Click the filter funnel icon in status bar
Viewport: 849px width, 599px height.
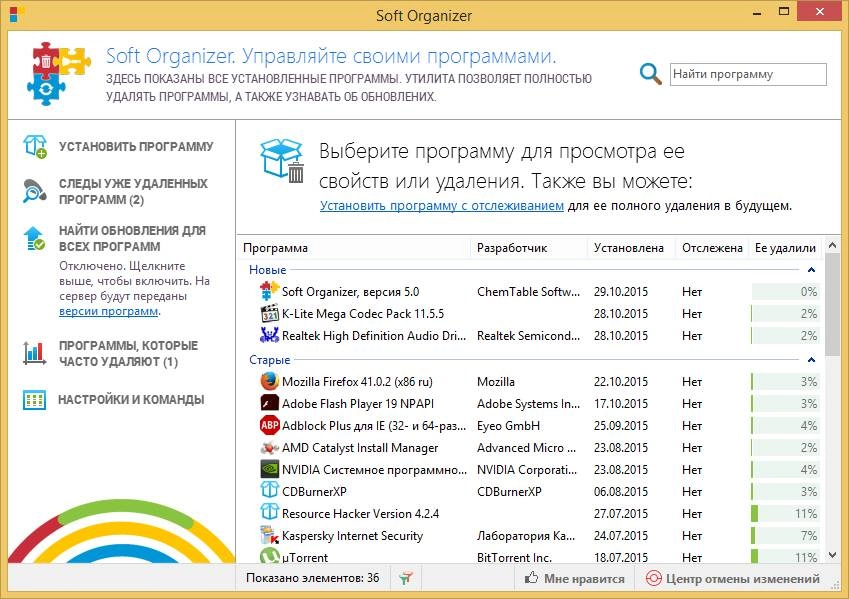click(406, 578)
